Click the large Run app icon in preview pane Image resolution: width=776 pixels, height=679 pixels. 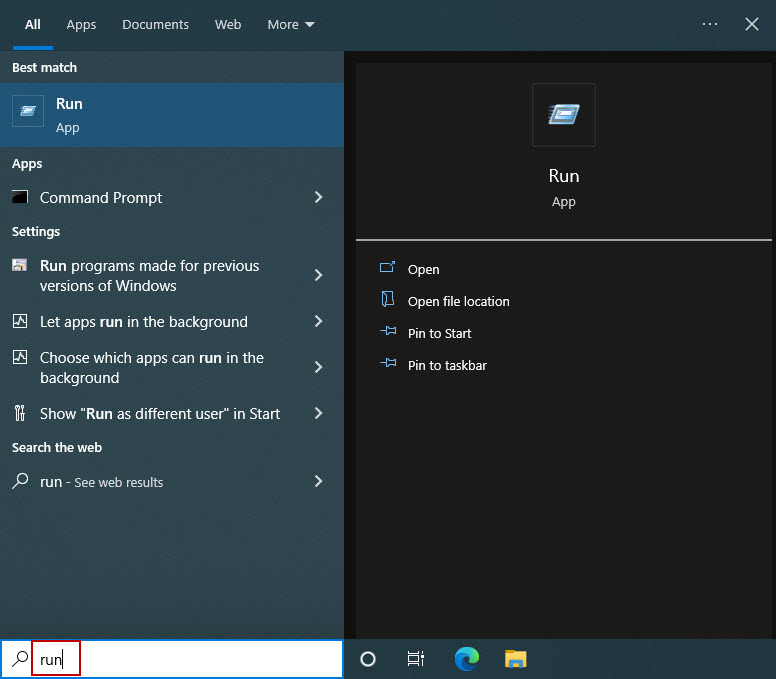564,115
